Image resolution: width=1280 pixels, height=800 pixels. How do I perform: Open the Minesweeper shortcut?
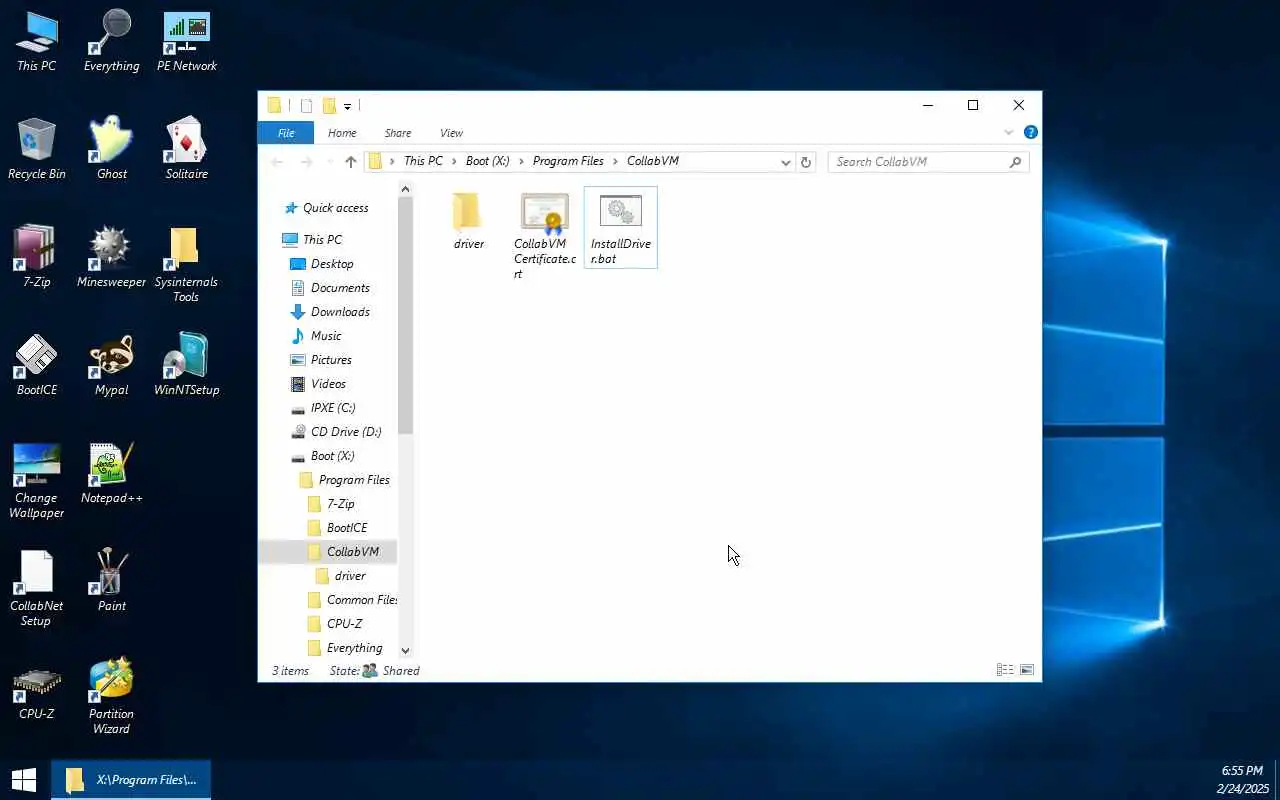[111, 258]
